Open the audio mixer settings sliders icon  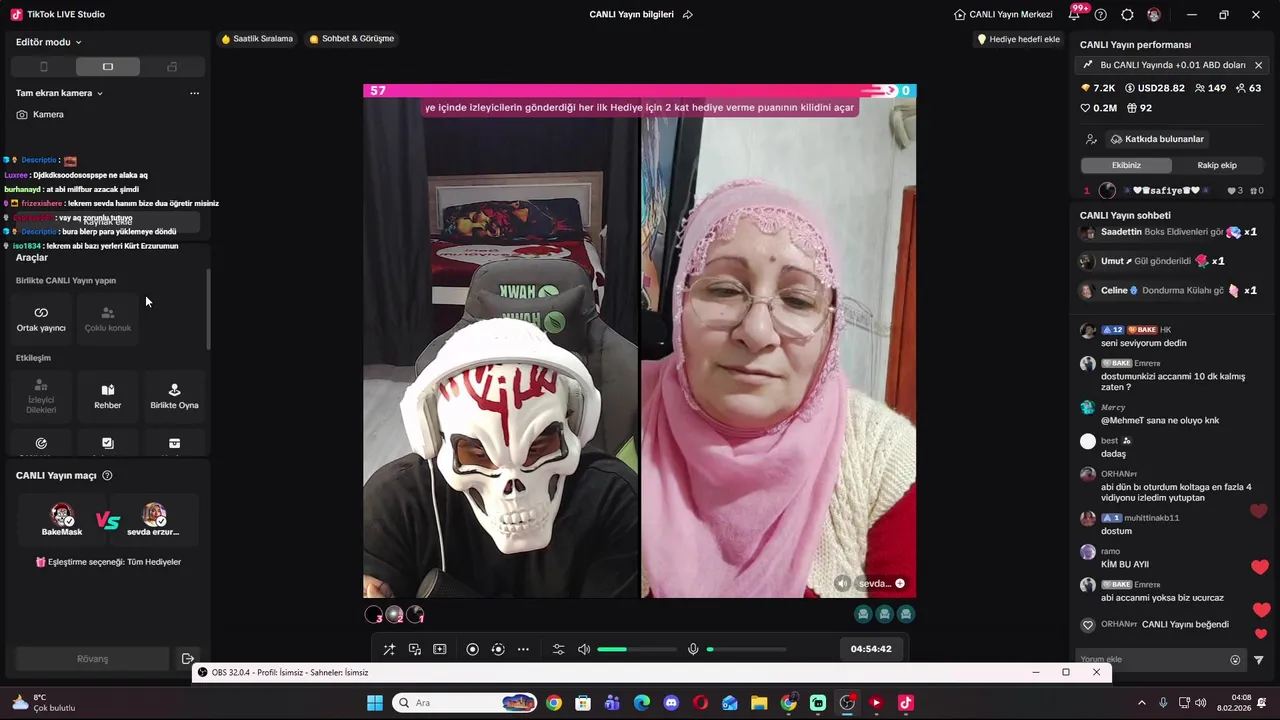pos(559,649)
